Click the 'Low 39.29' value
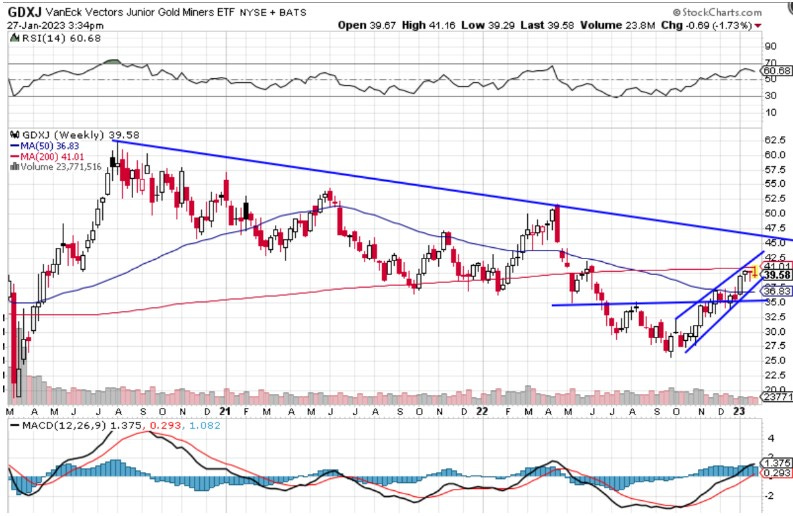Screen dimensions: 793x516 (486, 25)
